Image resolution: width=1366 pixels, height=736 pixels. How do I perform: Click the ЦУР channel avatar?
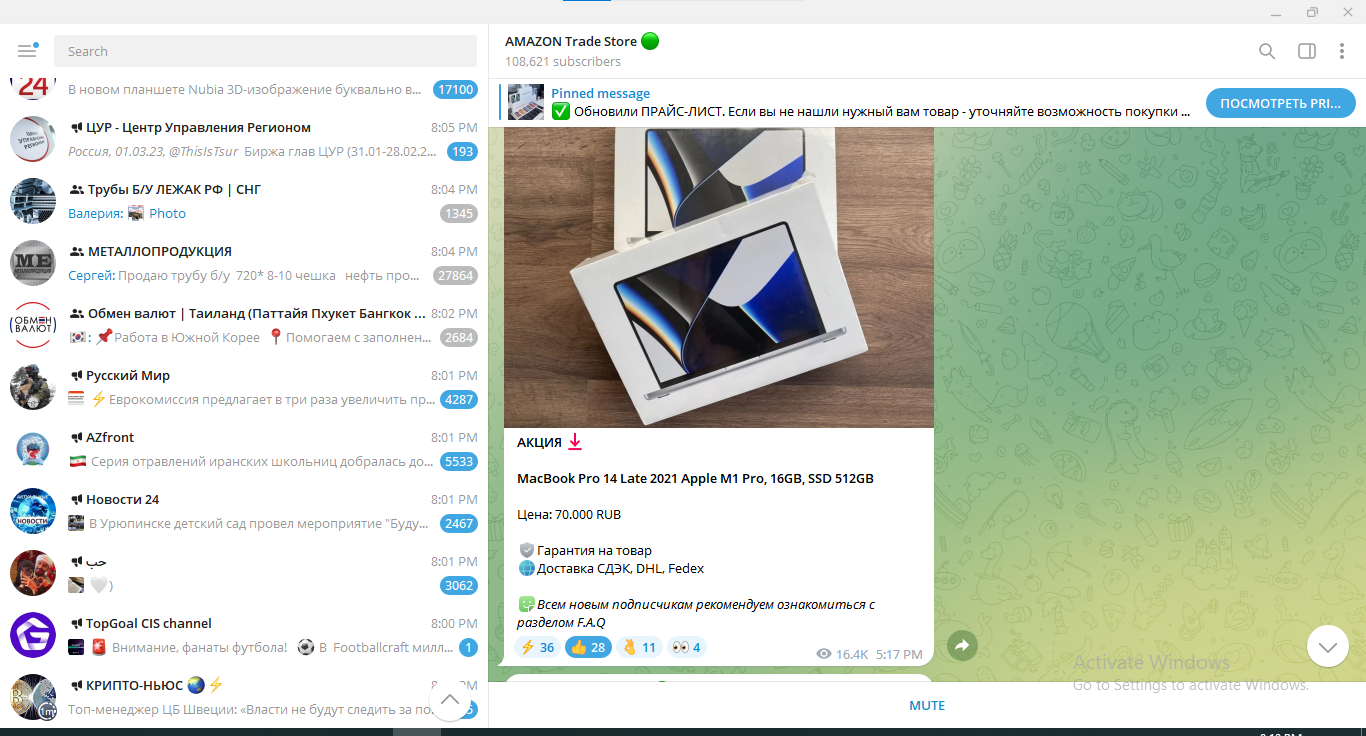coord(33,139)
